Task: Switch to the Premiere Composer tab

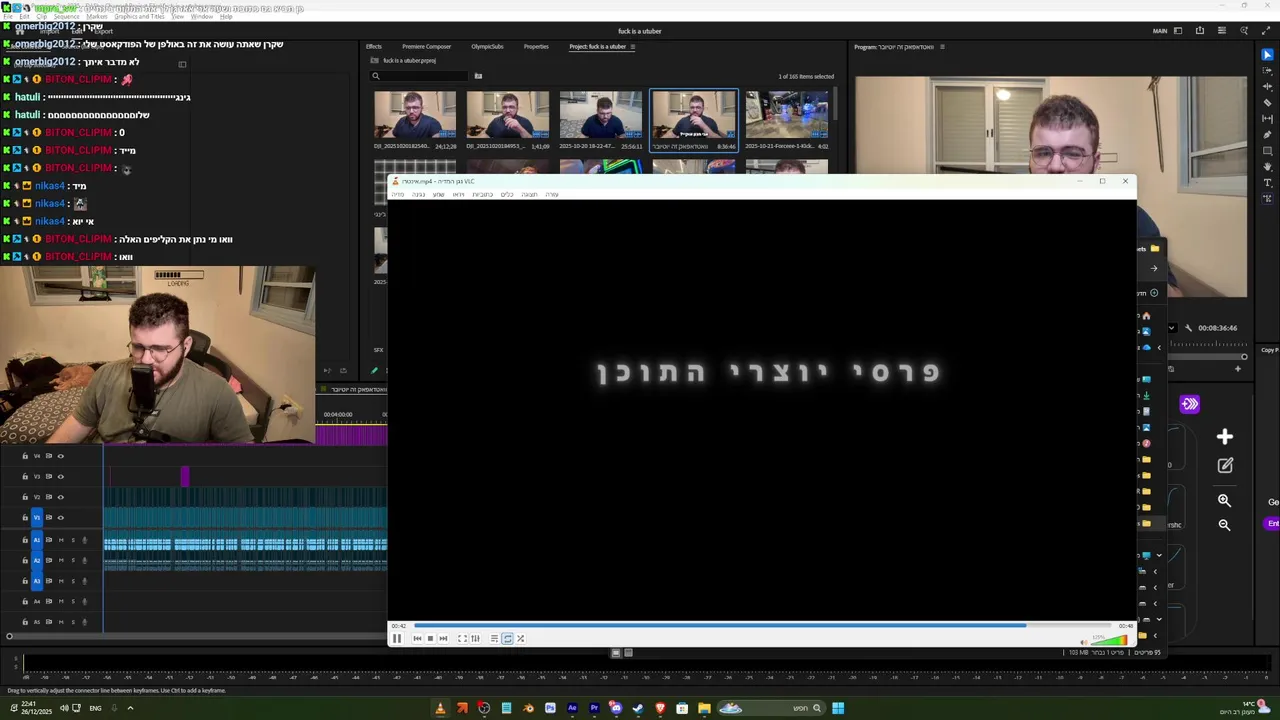Action: pyautogui.click(x=427, y=46)
